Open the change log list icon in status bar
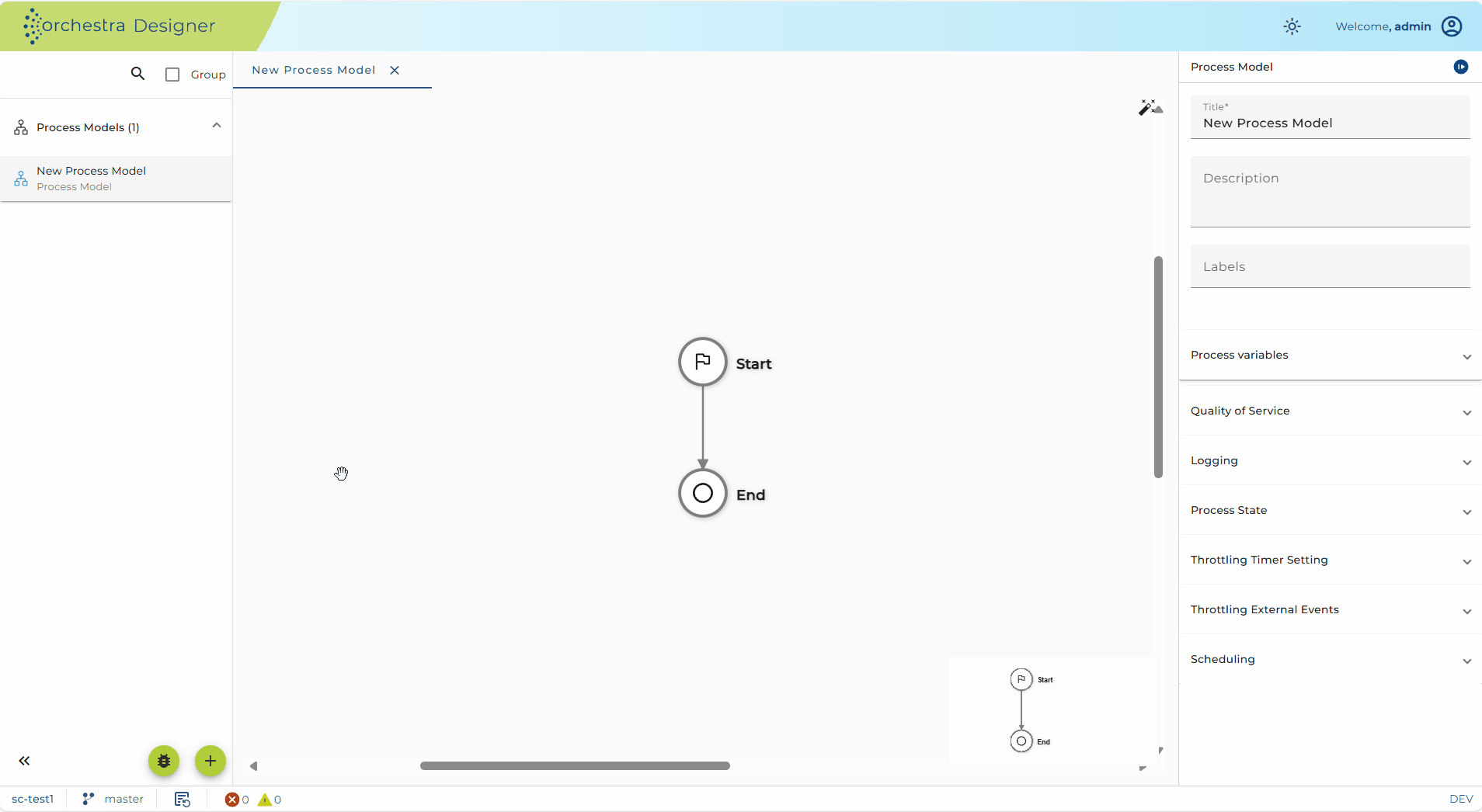1482x812 pixels. (183, 799)
